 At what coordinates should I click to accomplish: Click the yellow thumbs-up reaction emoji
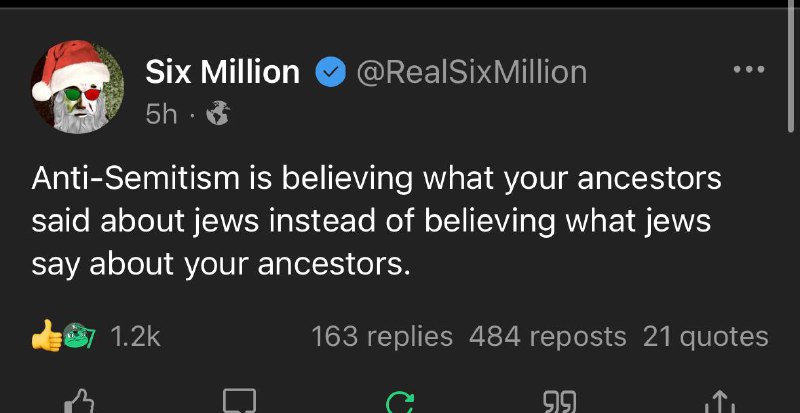coord(45,335)
